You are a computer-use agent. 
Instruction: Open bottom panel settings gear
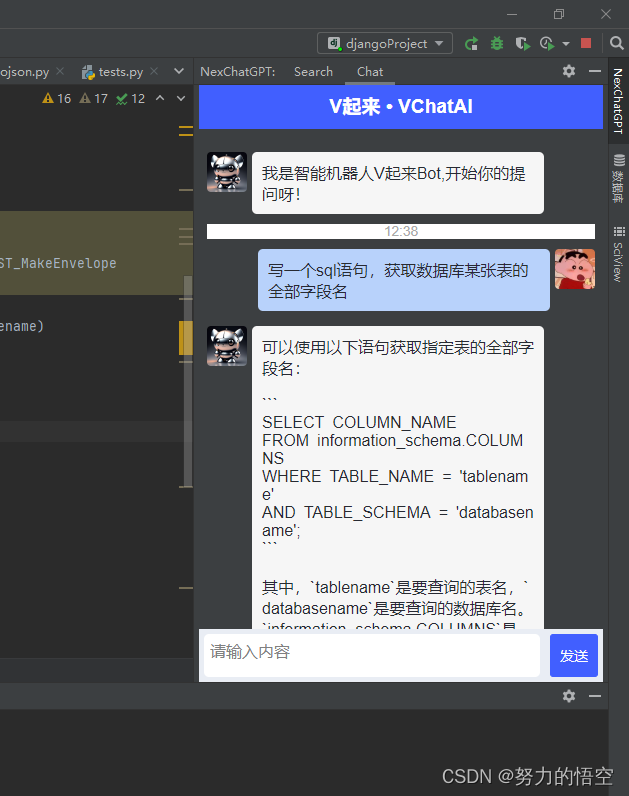[569, 695]
